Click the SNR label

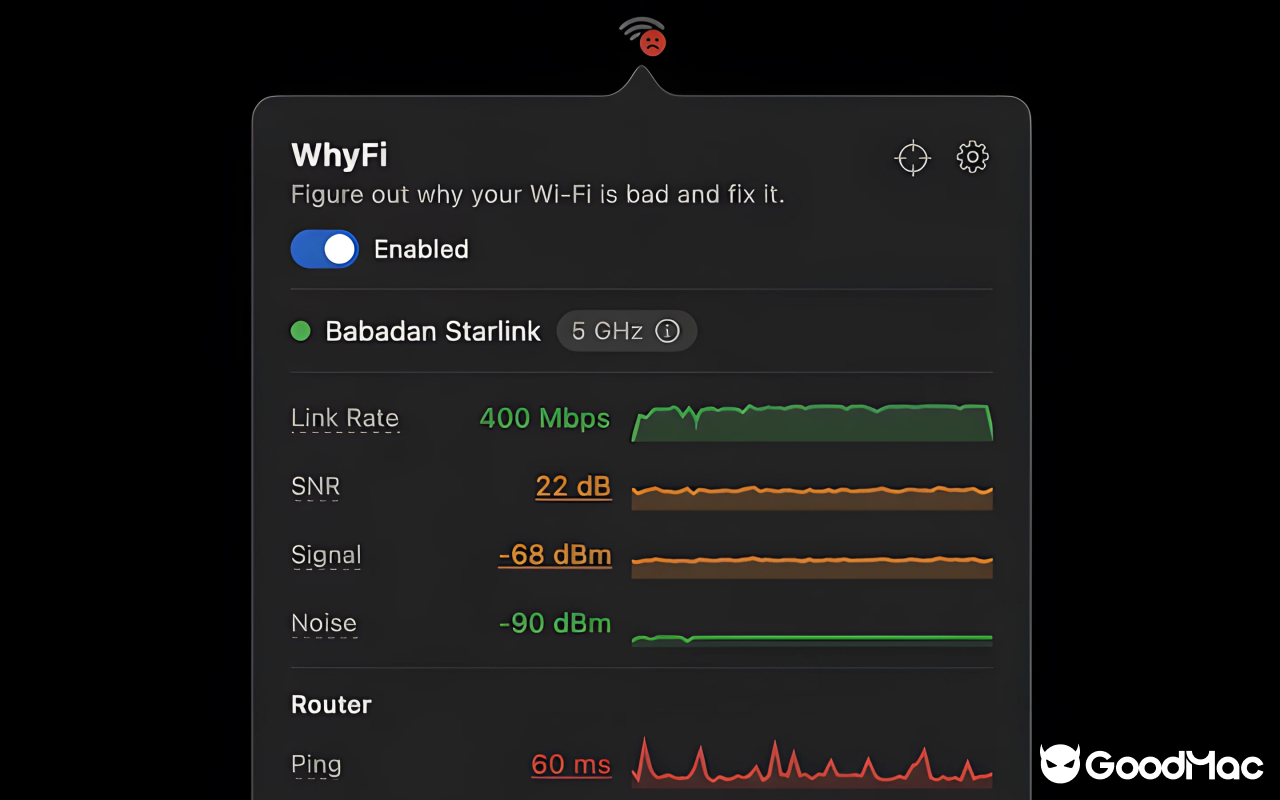pos(315,487)
